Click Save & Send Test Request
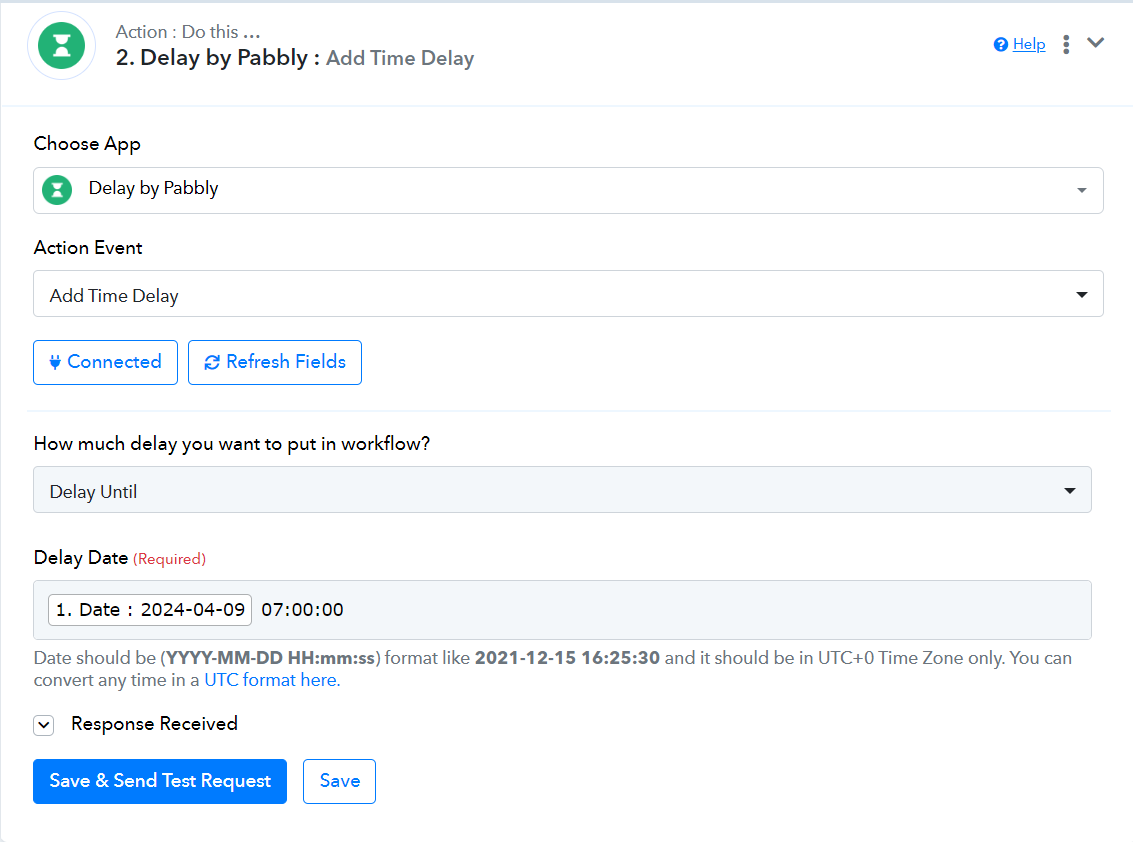 160,781
